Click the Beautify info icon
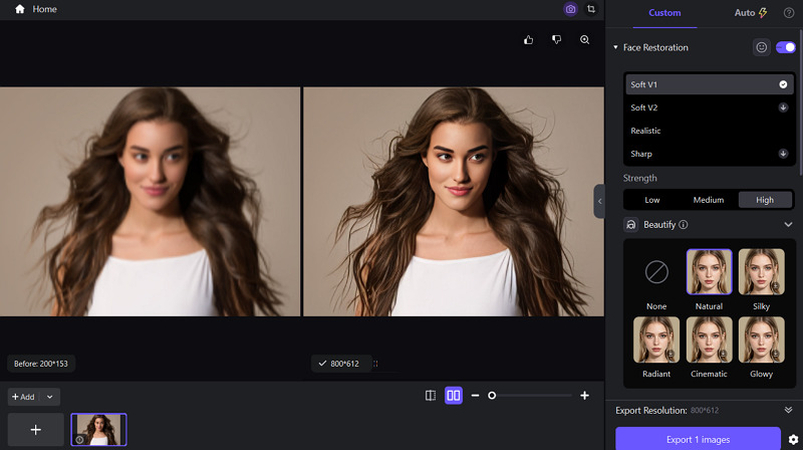The width and height of the screenshot is (803, 450). coord(683,225)
